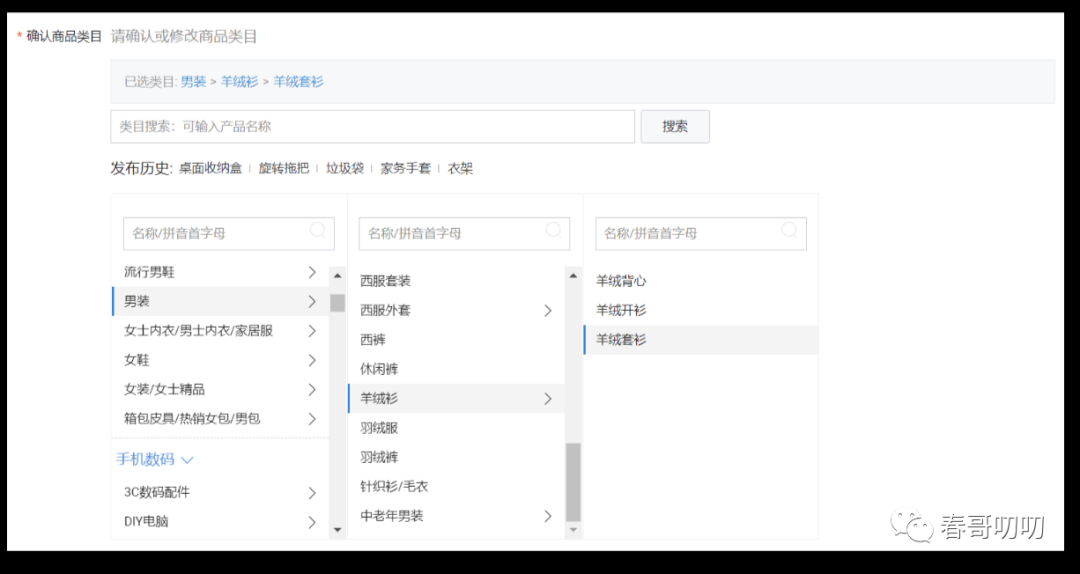Click the search icon in first column filter
Viewport: 1080px width, 574px height.
tap(318, 231)
